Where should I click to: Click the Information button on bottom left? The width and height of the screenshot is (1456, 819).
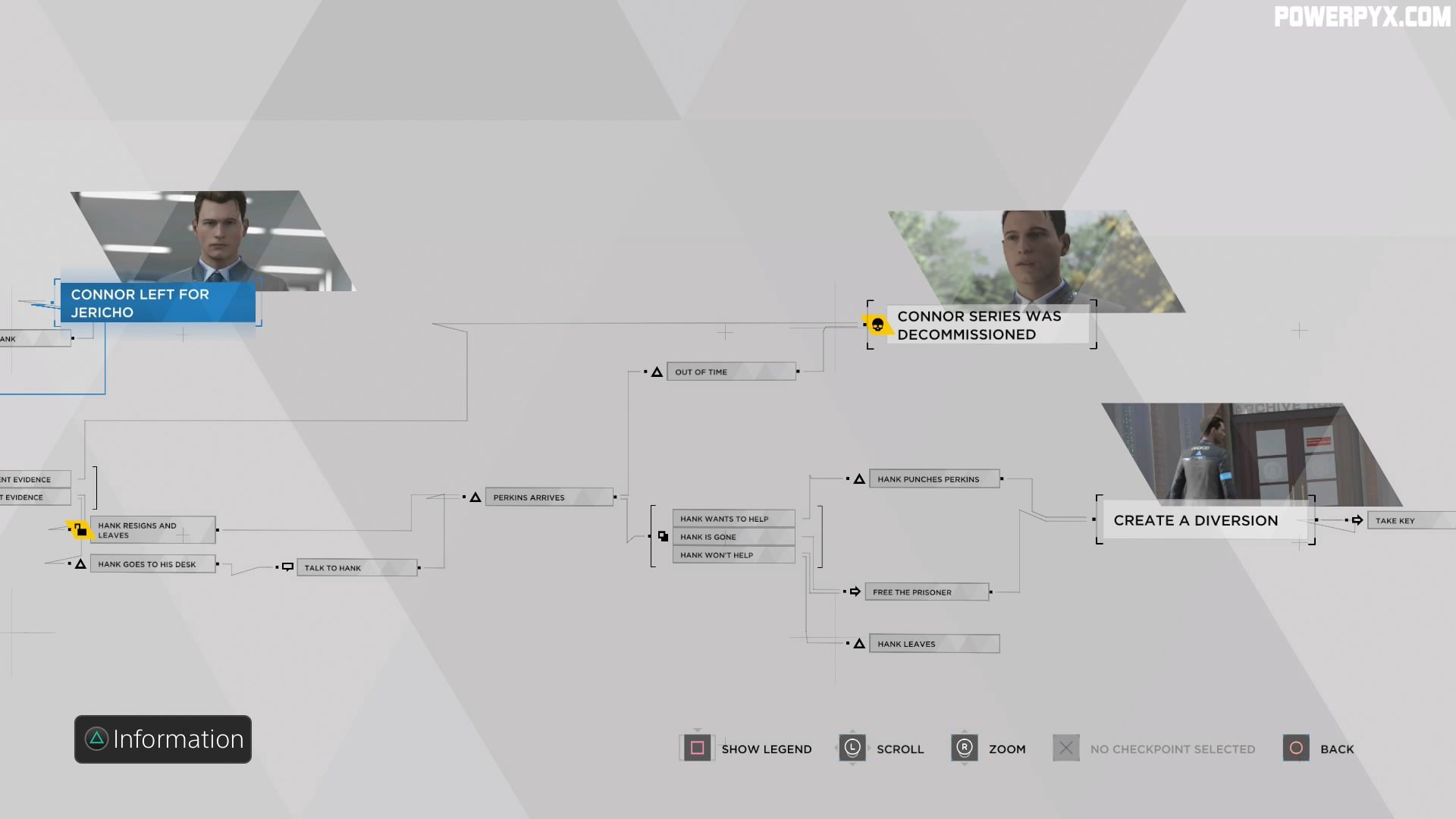[x=162, y=738]
